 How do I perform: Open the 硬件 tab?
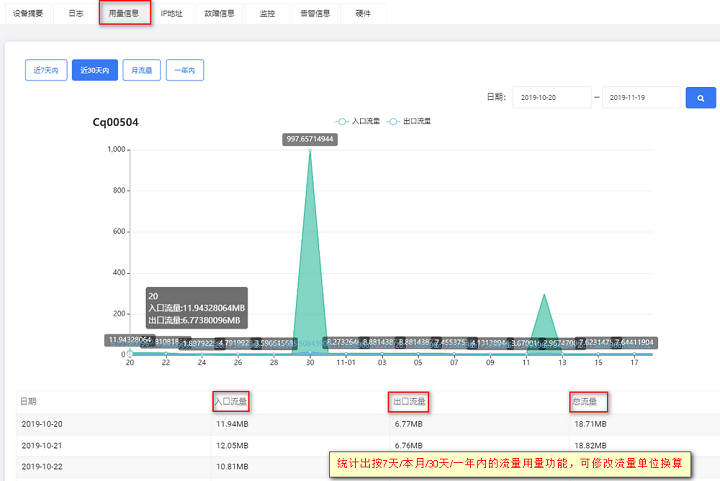click(363, 14)
